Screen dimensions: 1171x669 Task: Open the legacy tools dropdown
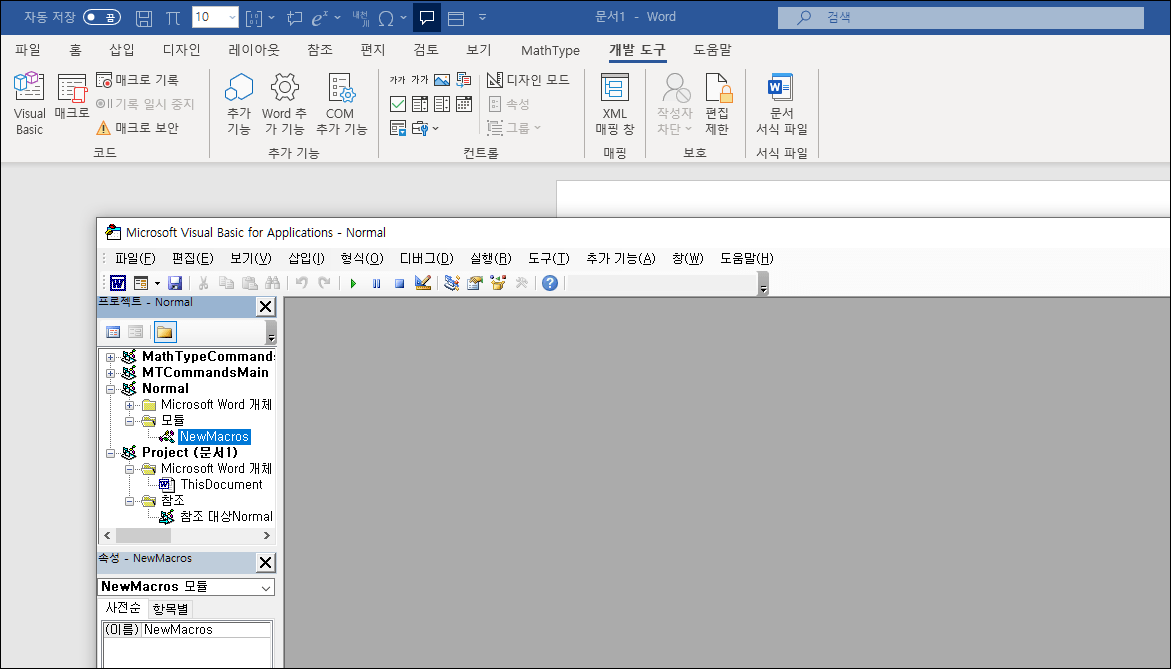pyautogui.click(x=425, y=128)
